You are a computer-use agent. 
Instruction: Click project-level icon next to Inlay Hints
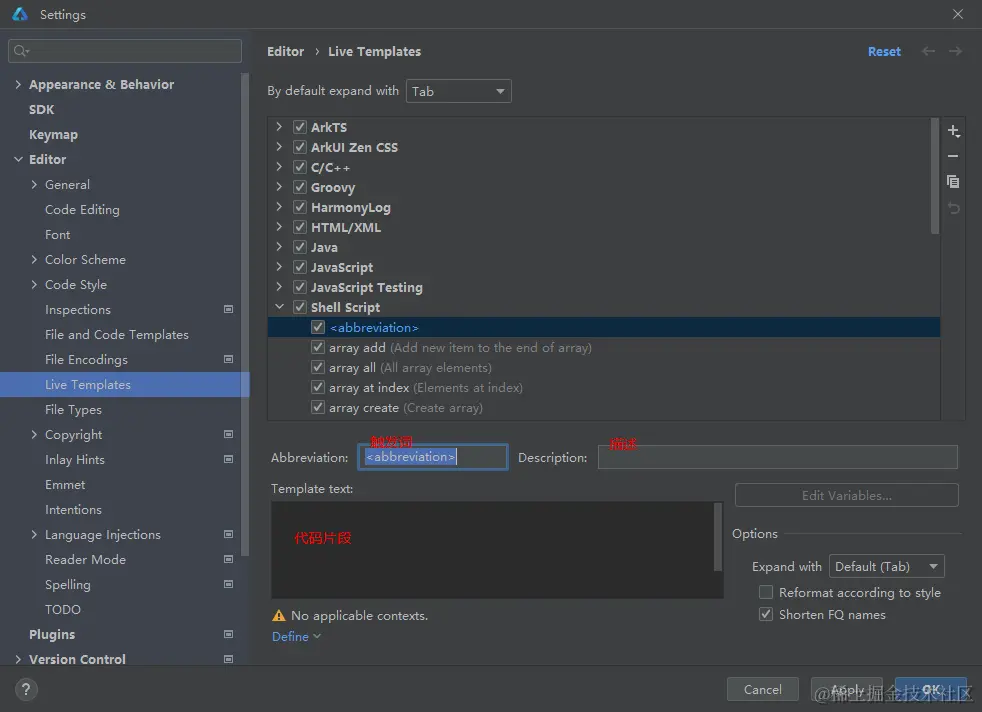(229, 460)
